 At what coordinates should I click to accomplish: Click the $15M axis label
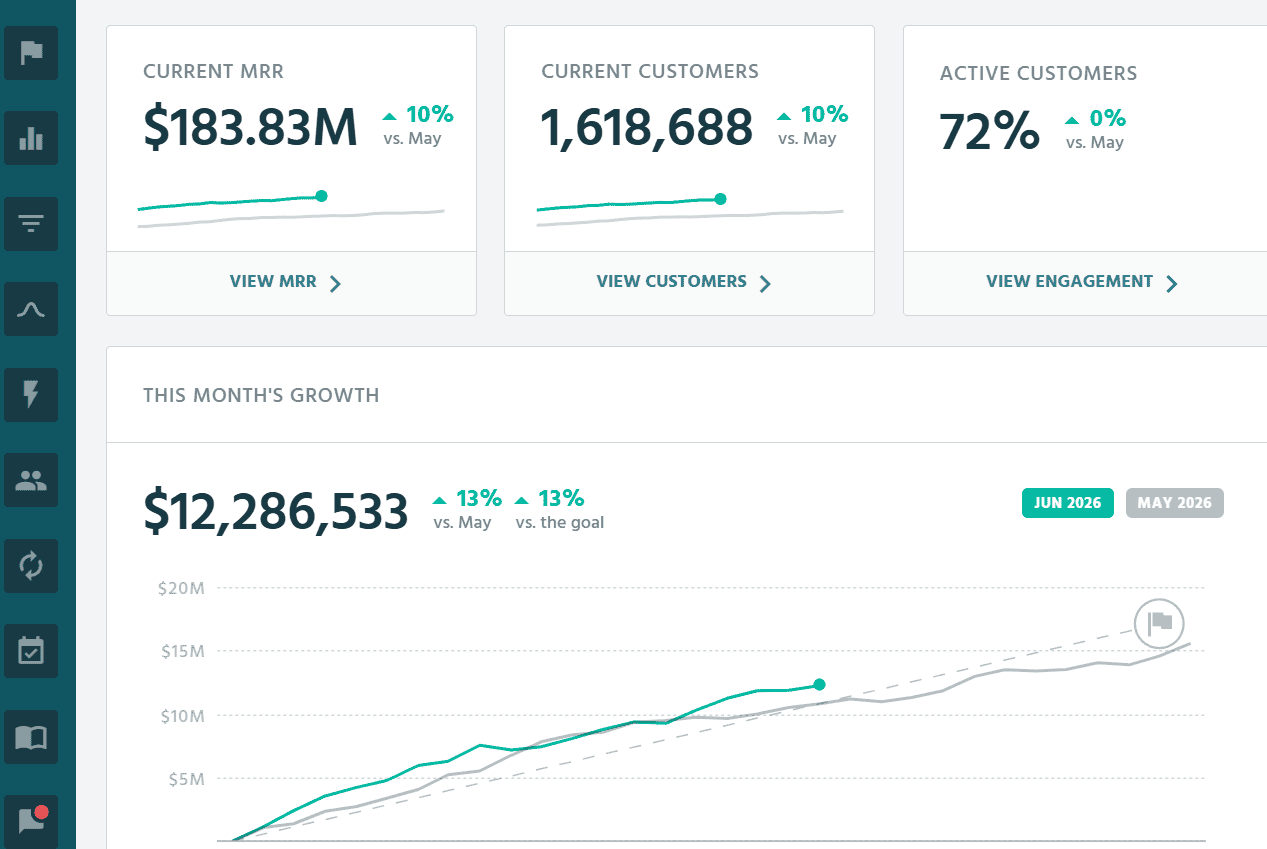pos(181,652)
